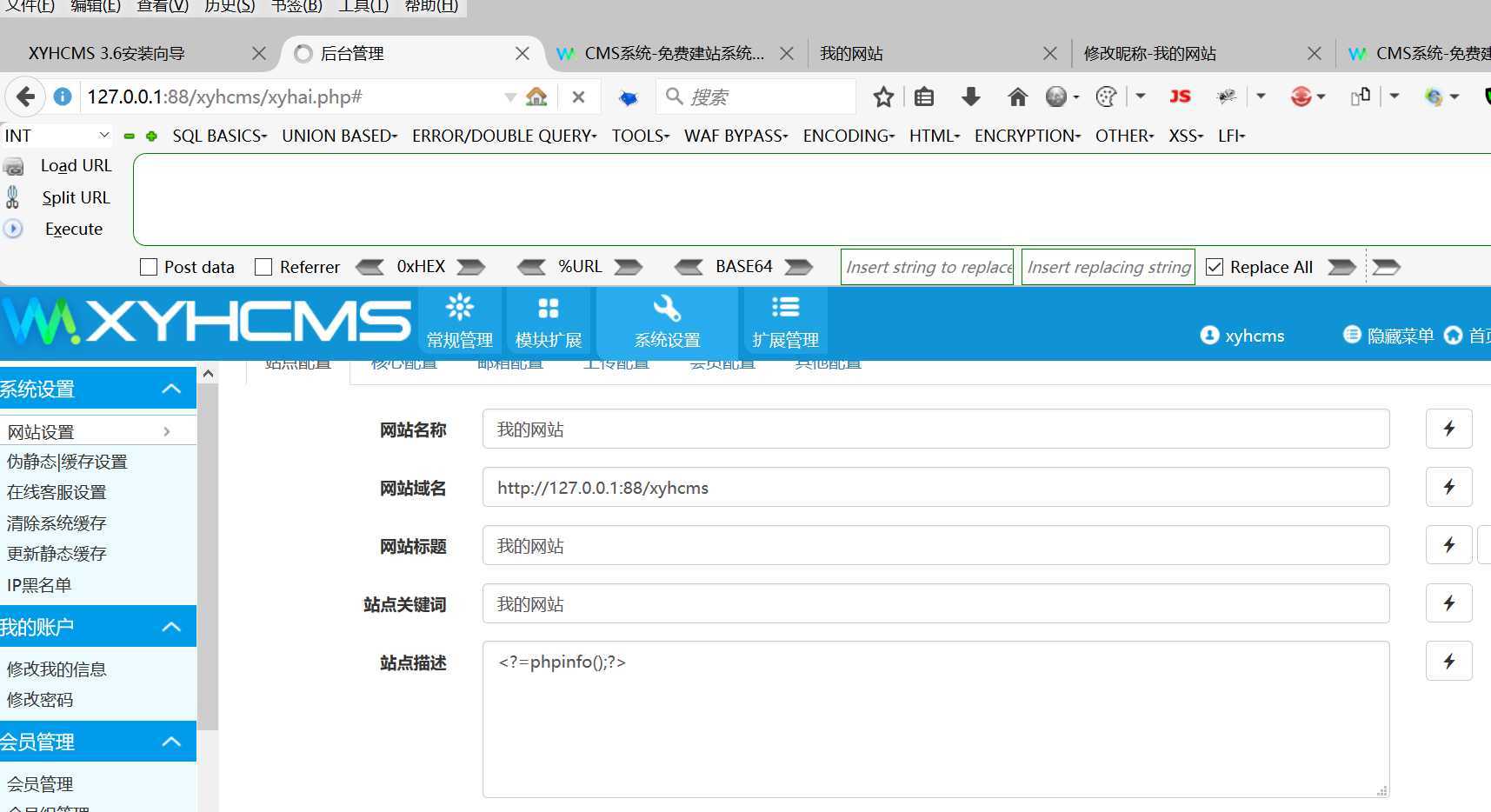The width and height of the screenshot is (1491, 812).
Task: Open ENCRYPTION menu
Action: [1028, 136]
